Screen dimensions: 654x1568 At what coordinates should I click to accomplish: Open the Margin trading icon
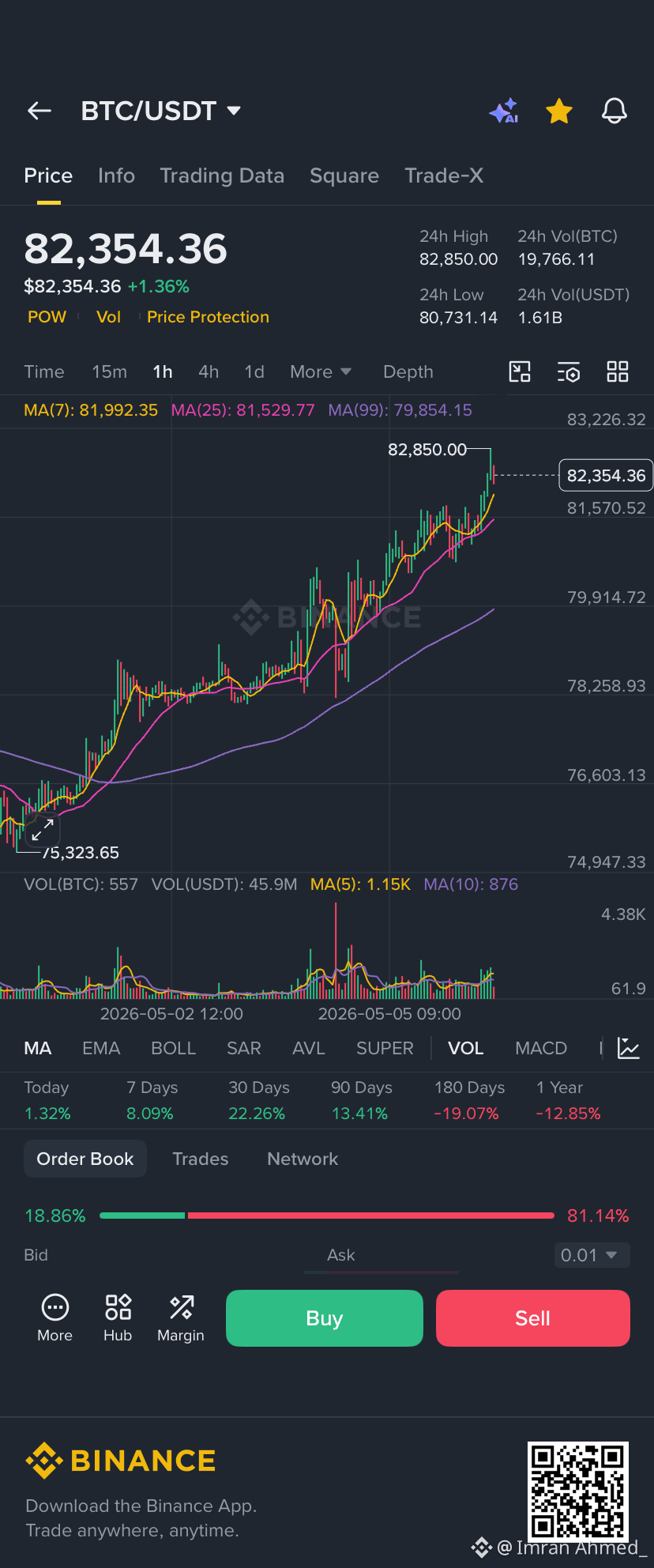(x=181, y=1317)
